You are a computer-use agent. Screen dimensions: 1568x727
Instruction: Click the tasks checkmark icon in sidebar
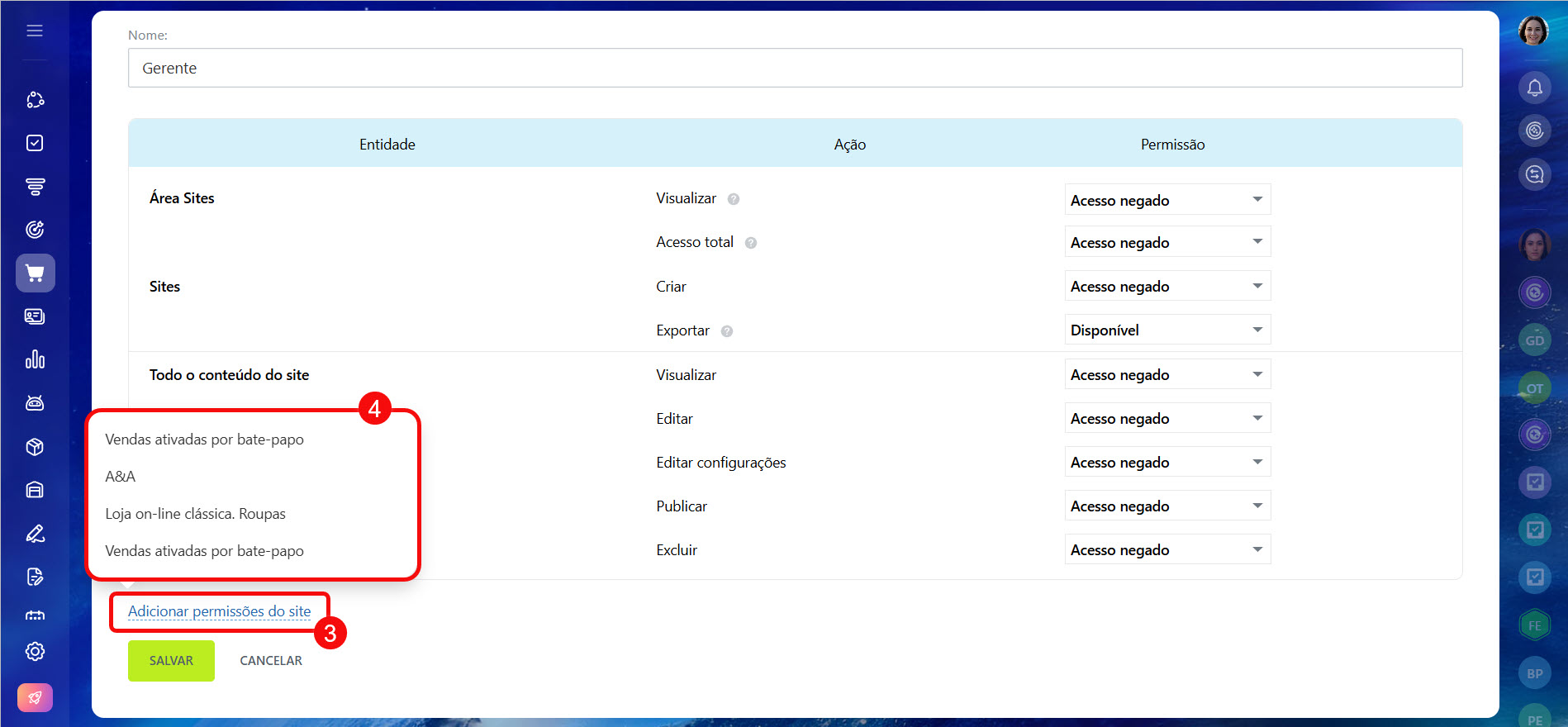(x=35, y=143)
